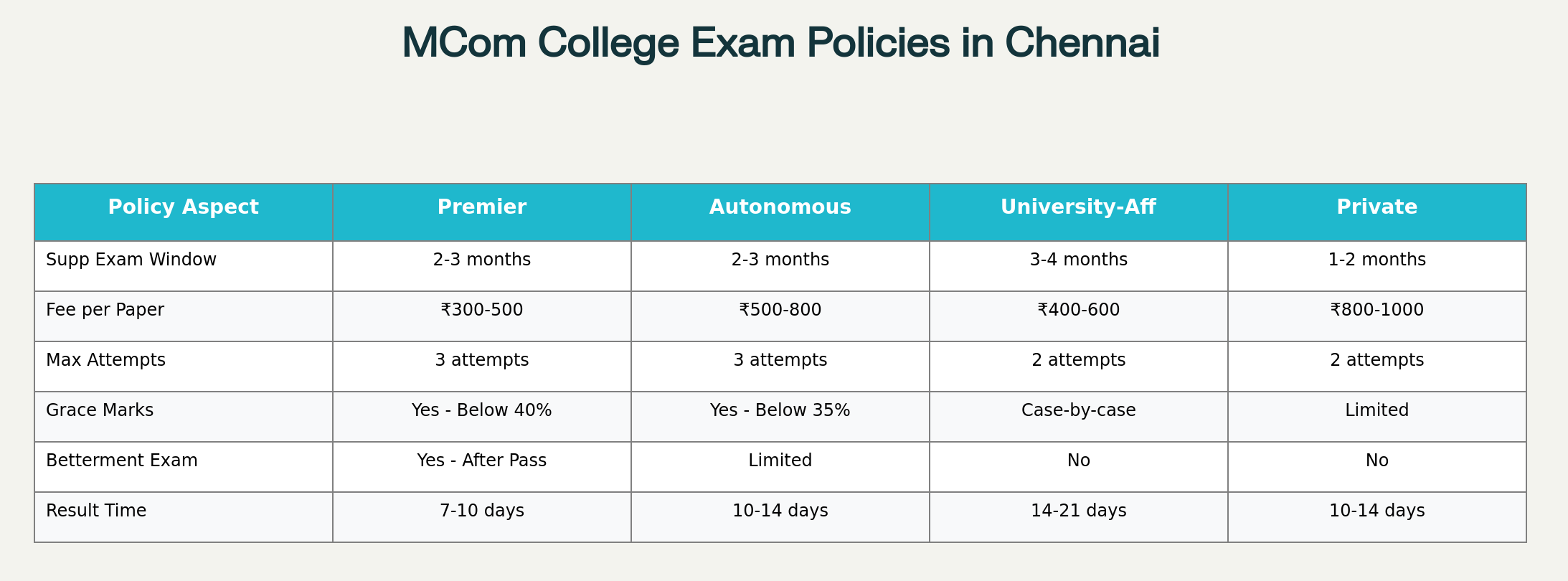The image size is (1568, 581).
Task: Click the '14-21 days' result time cell
Action: pos(1078,511)
